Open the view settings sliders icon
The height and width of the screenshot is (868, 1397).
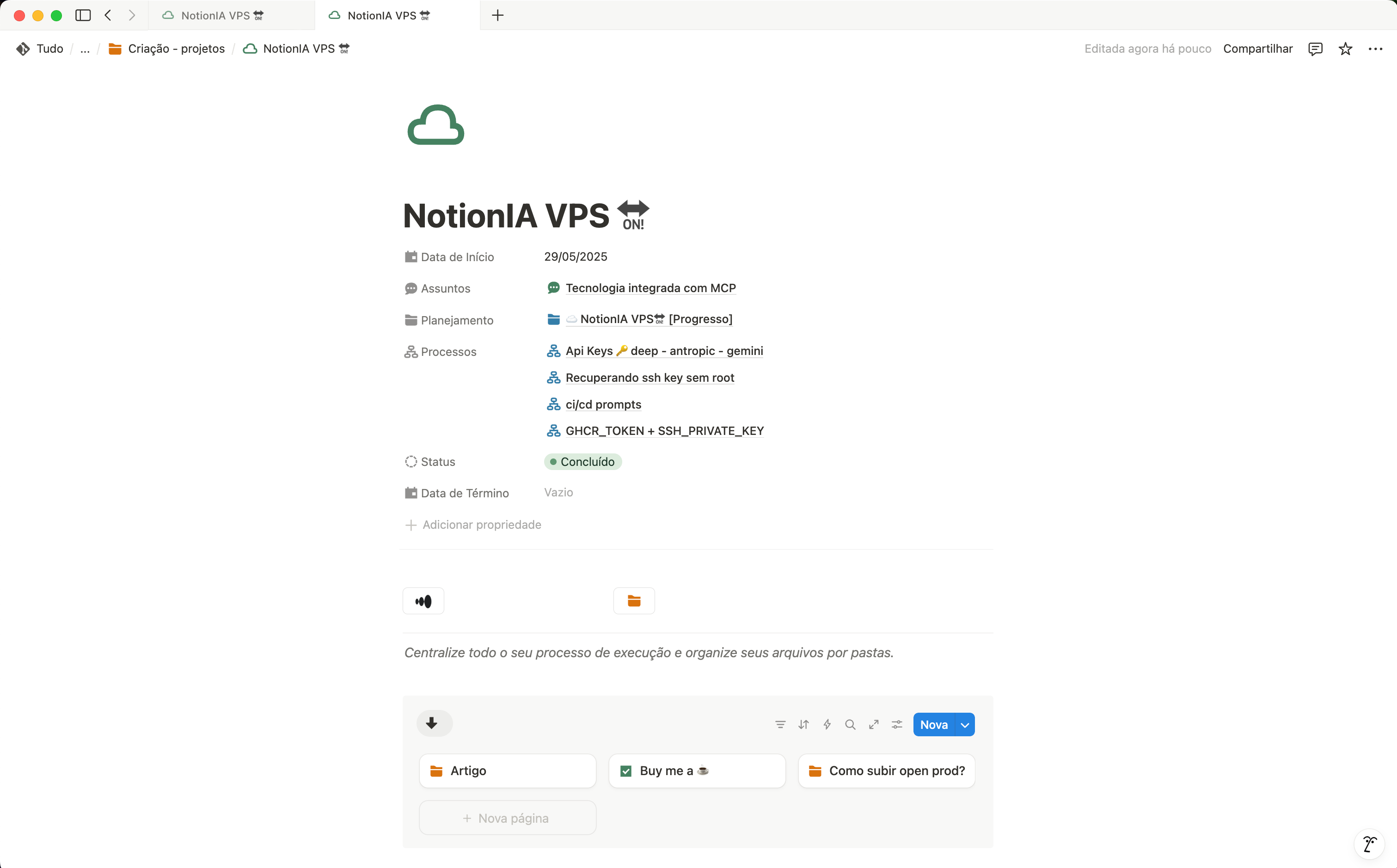pyautogui.click(x=897, y=724)
